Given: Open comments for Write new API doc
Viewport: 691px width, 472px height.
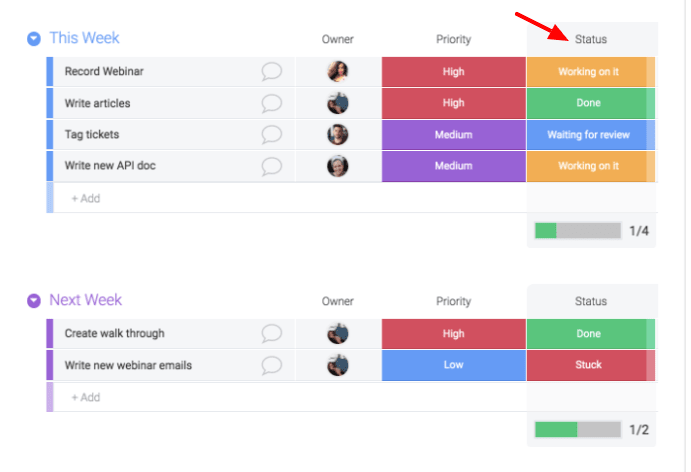Looking at the screenshot, I should point(271,166).
